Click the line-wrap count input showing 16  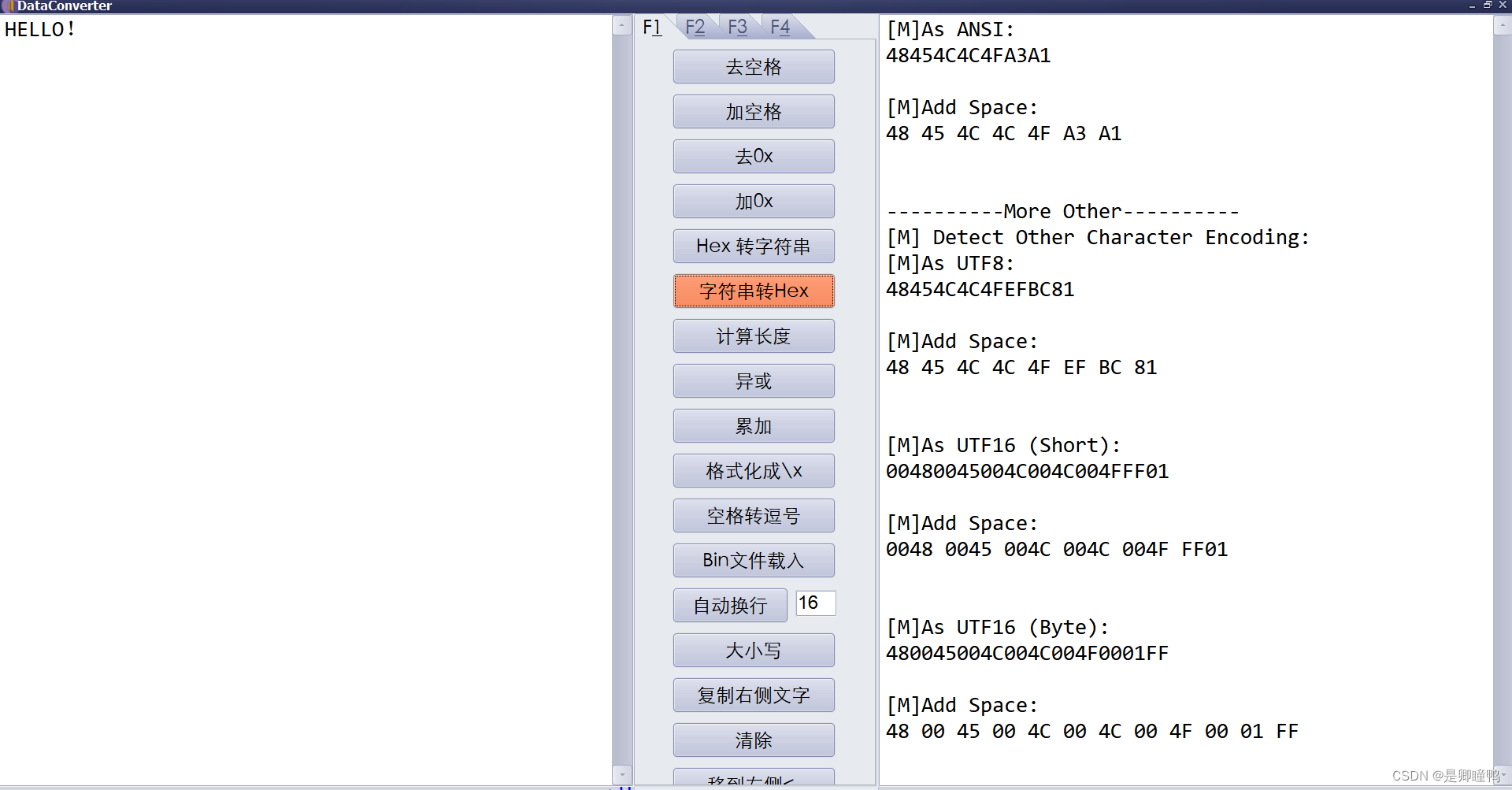(x=815, y=603)
